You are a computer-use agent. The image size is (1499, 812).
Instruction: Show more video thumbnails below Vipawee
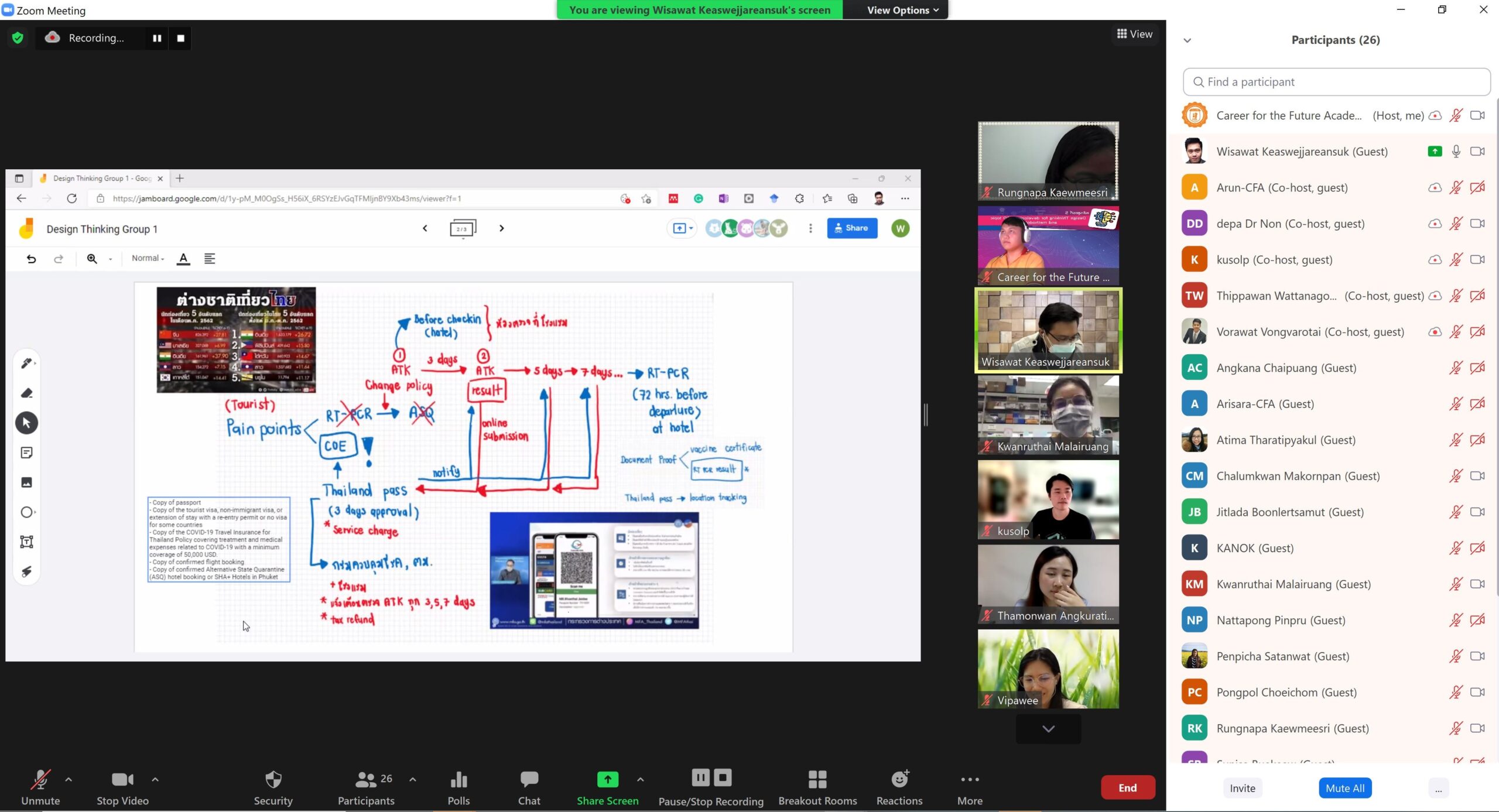pos(1048,729)
